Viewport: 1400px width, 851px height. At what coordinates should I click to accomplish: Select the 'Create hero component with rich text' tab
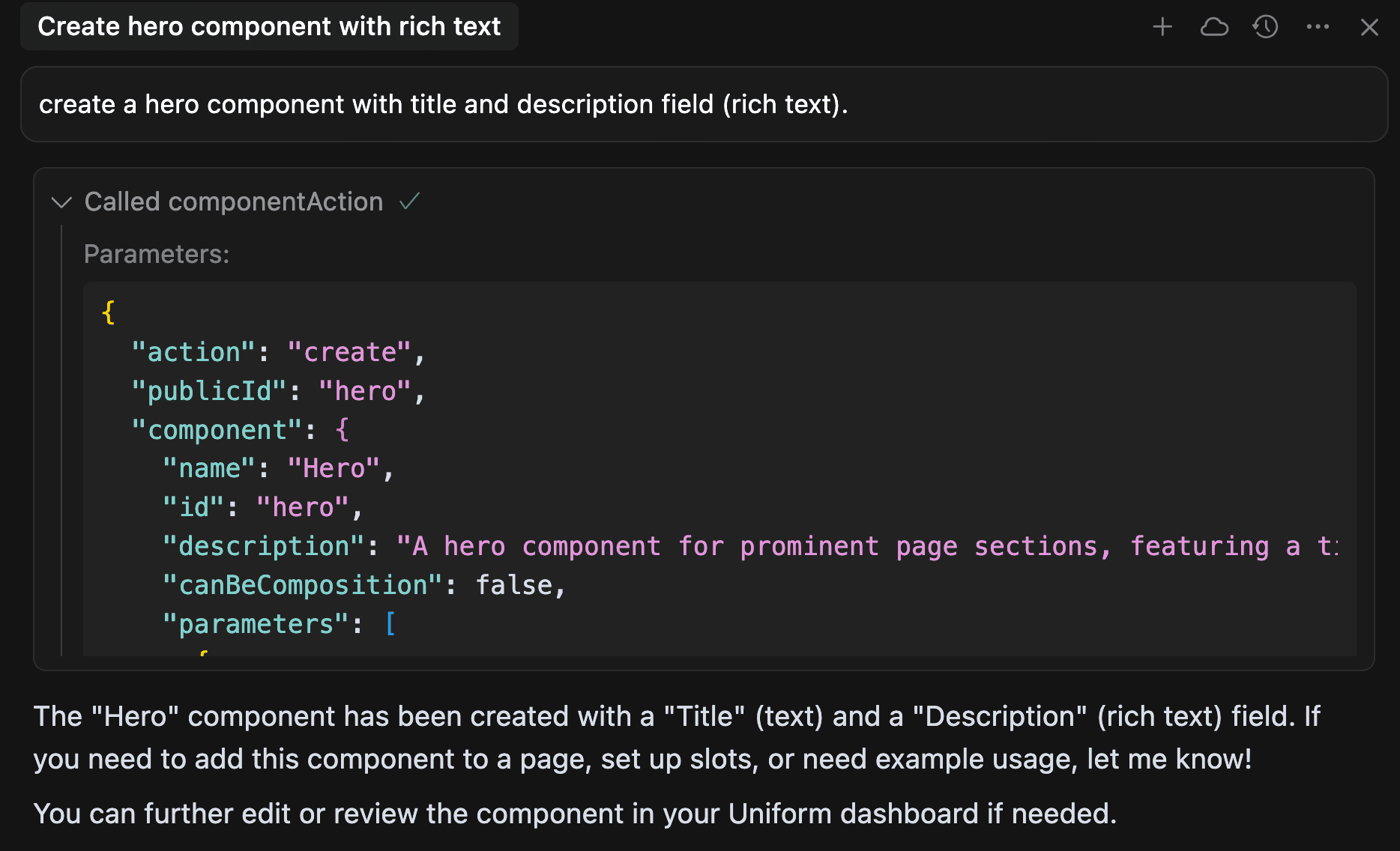(x=269, y=26)
